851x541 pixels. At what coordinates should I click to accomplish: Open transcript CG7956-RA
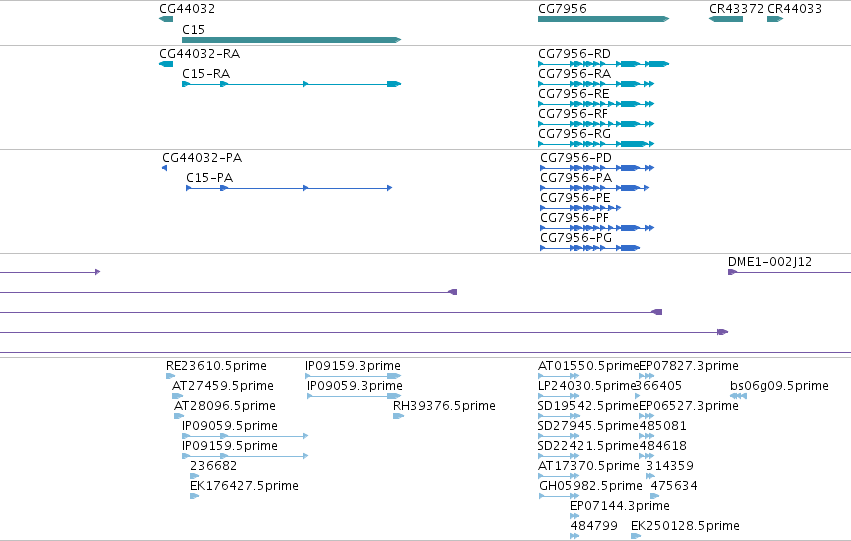pos(596,84)
